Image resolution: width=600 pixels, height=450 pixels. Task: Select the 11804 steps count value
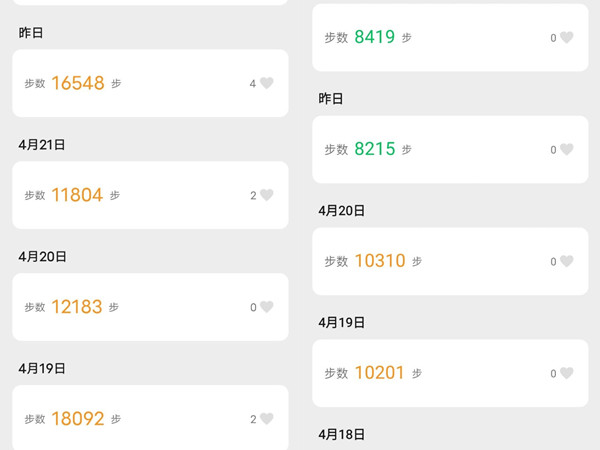click(x=78, y=196)
